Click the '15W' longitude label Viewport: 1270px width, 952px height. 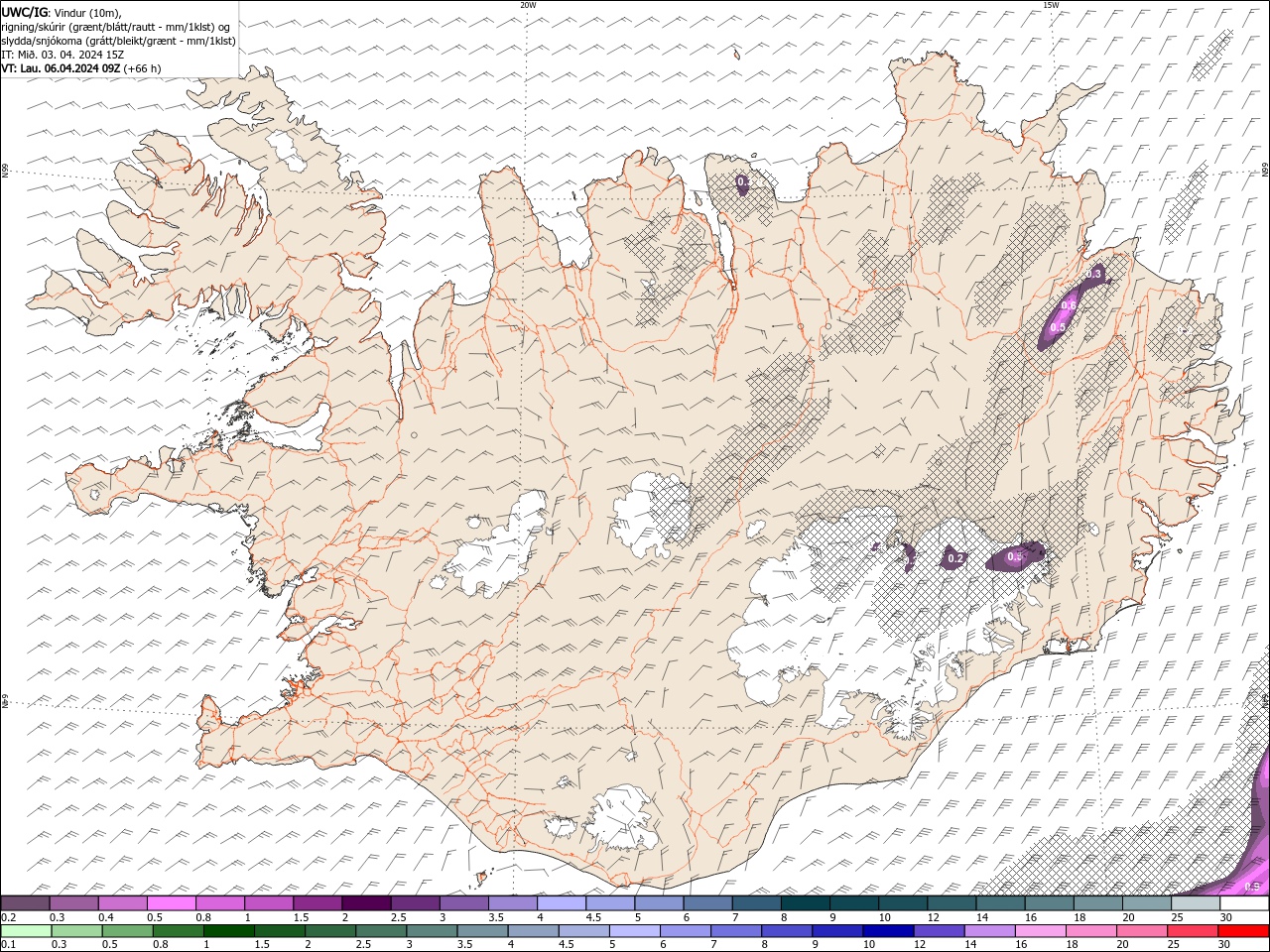pos(1051,5)
